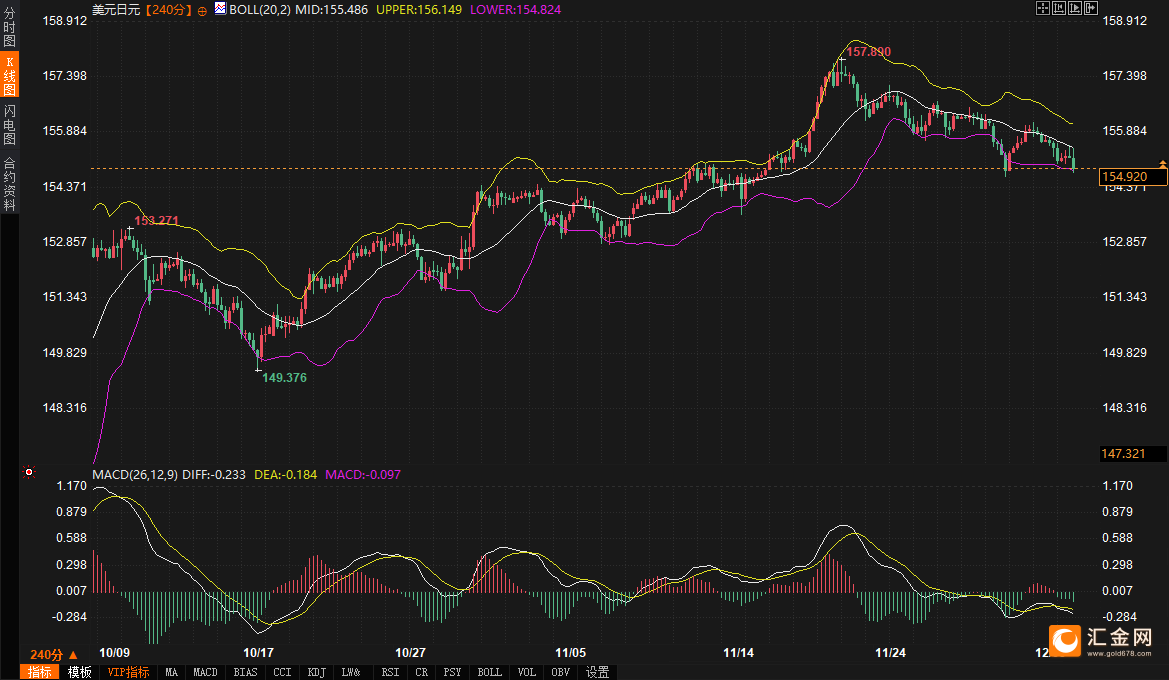
Task: Open the 240分 period selector at bottom left
Action: tap(54, 654)
